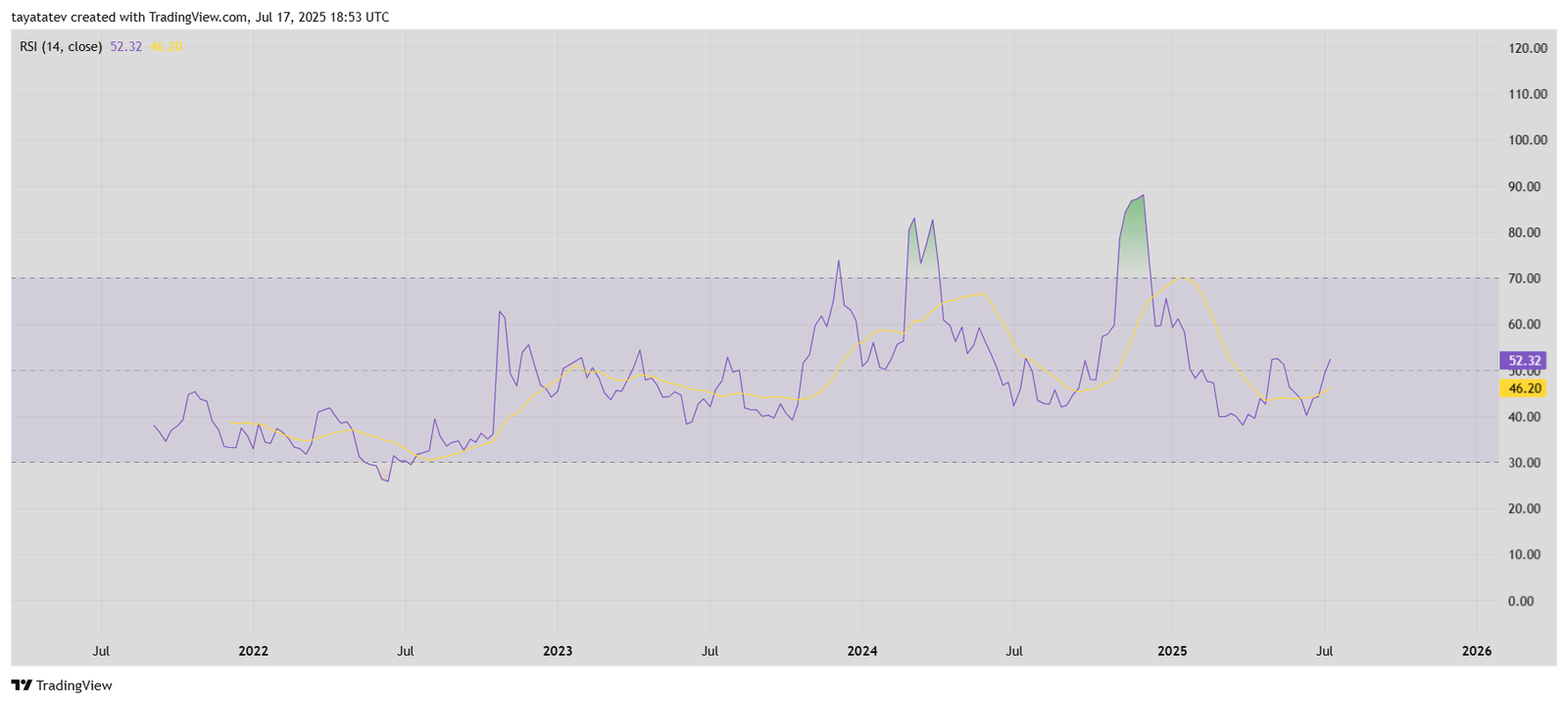Click the 2025 time axis label
Image resolution: width=1568 pixels, height=704 pixels.
tap(1172, 651)
